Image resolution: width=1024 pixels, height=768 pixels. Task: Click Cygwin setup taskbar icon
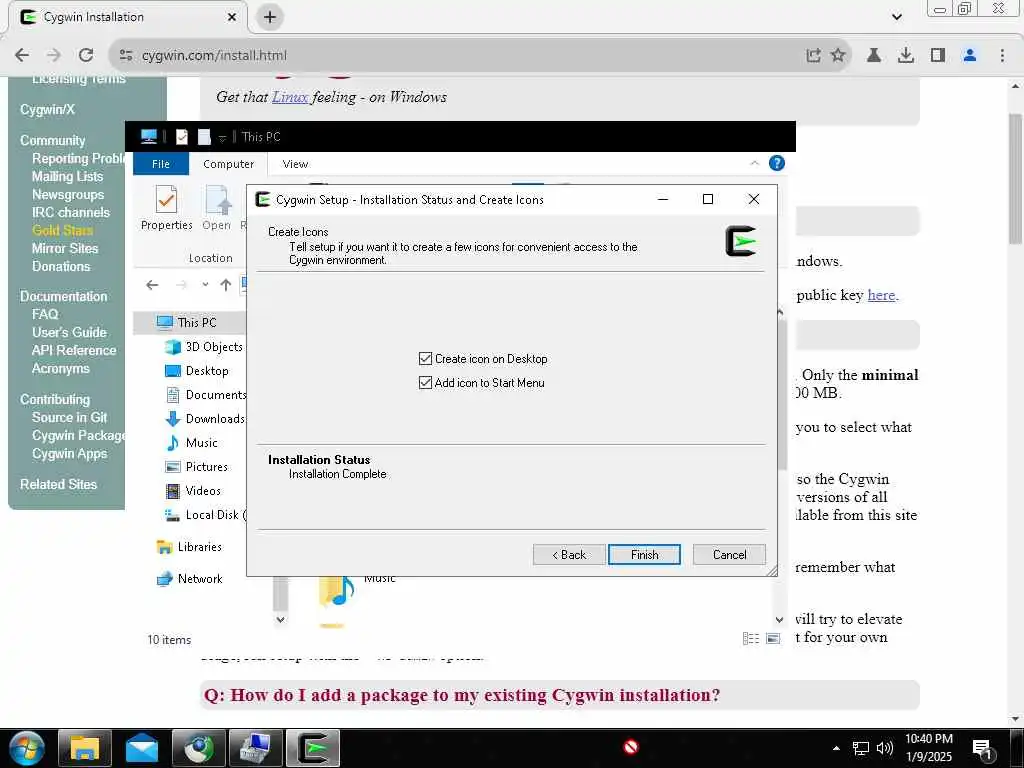click(313, 748)
